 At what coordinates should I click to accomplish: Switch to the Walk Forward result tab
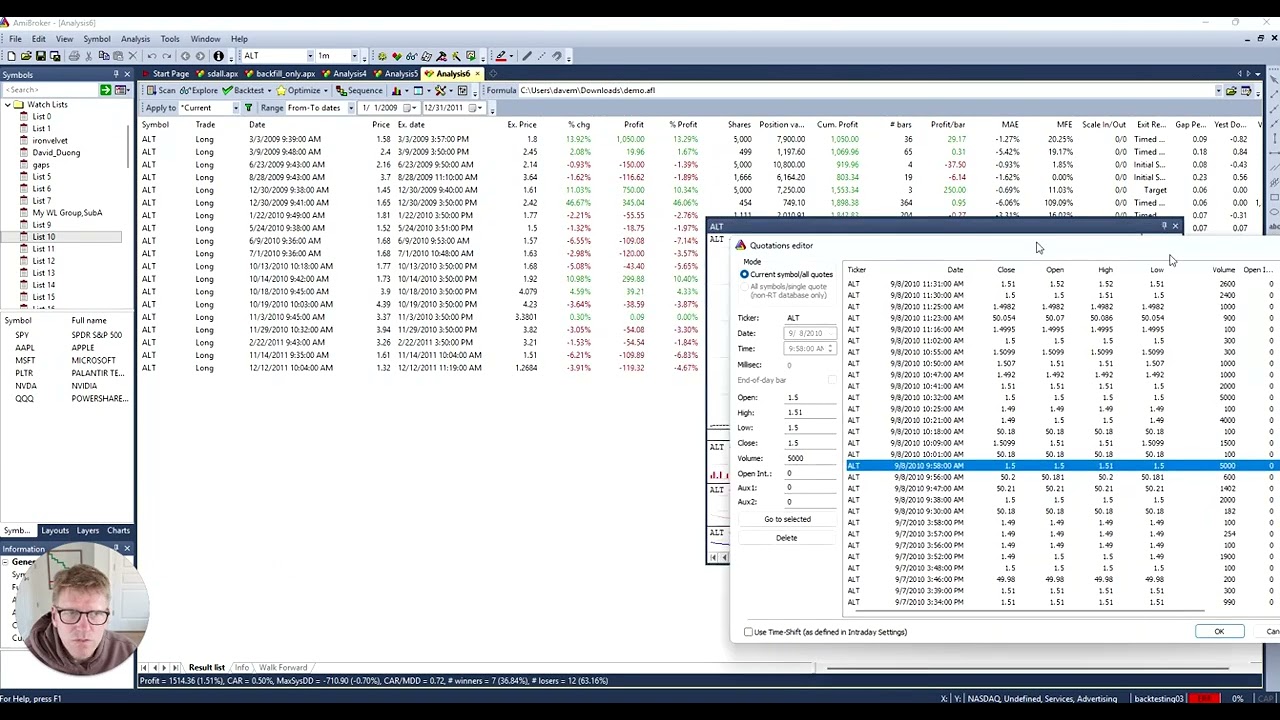pyautogui.click(x=283, y=668)
